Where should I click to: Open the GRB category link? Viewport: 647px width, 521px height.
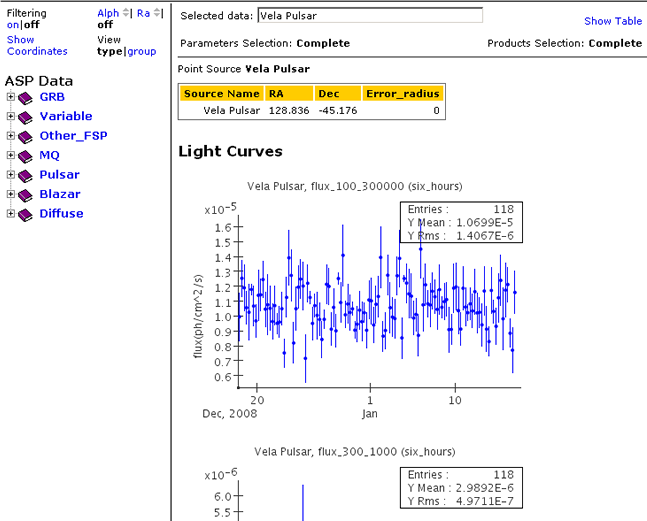tap(52, 97)
